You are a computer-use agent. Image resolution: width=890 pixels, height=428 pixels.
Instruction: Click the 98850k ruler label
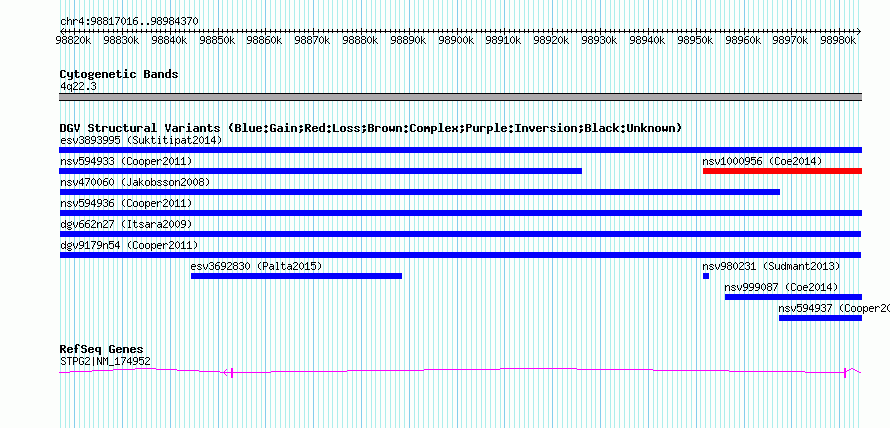(216, 41)
